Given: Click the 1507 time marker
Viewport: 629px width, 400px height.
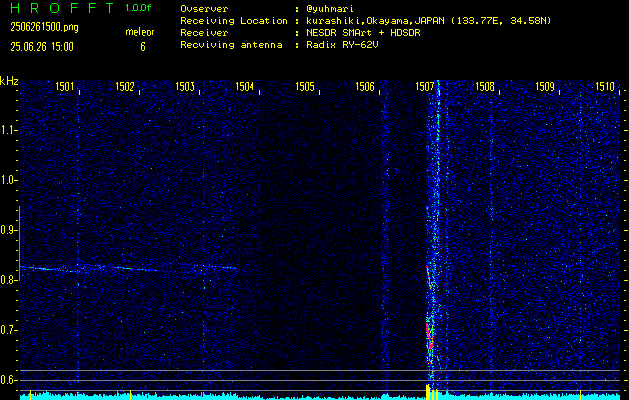Looking at the screenshot, I should coord(425,86).
